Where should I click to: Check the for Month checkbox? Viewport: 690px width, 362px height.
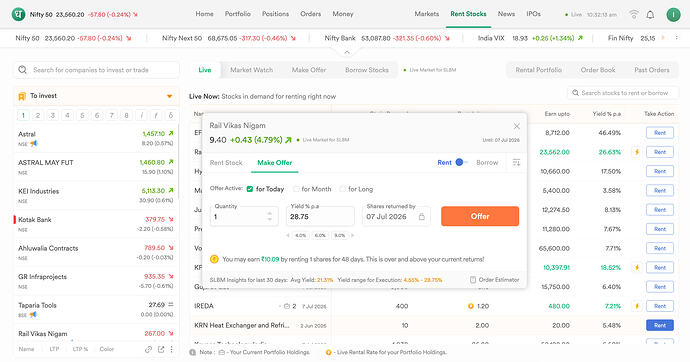(x=296, y=189)
